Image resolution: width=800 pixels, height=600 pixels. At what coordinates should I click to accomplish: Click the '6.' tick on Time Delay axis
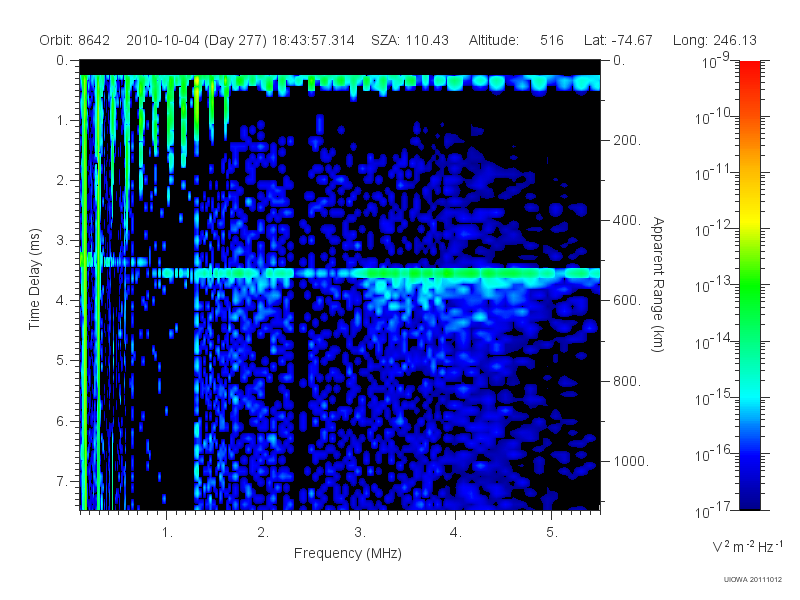(x=62, y=421)
